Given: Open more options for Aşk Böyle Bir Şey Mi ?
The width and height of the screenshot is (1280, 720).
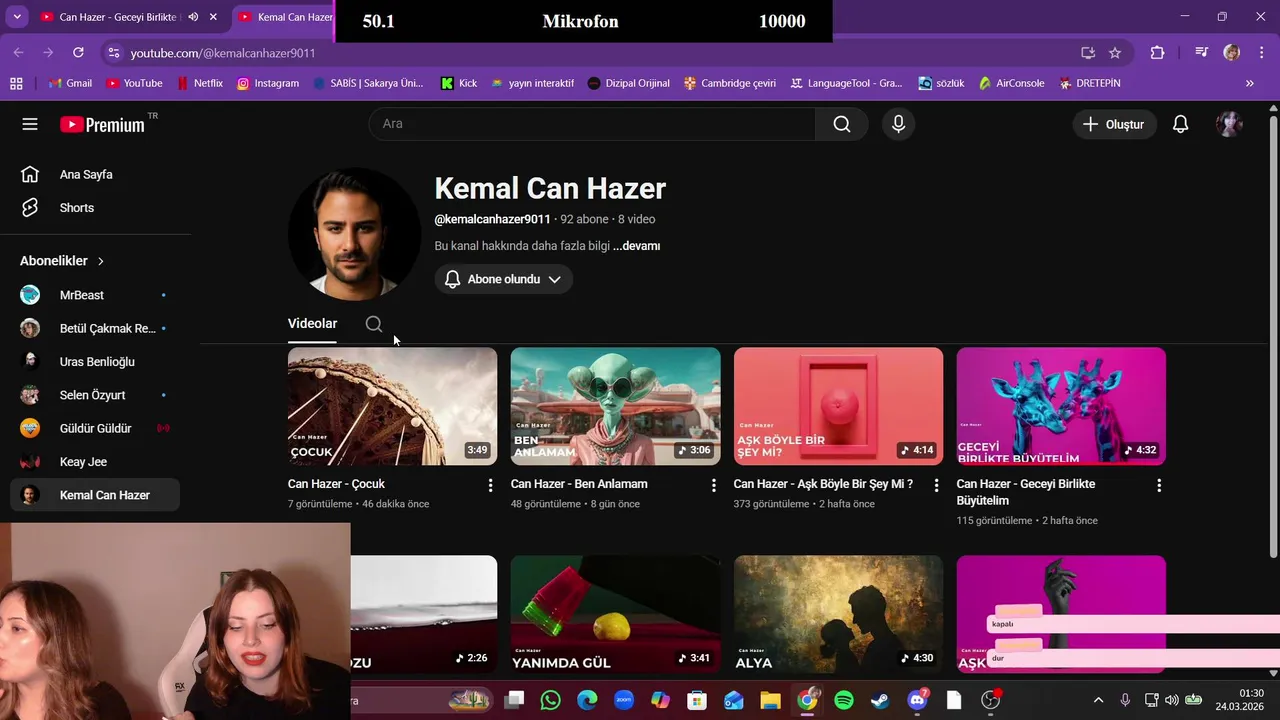Looking at the screenshot, I should click(936, 485).
